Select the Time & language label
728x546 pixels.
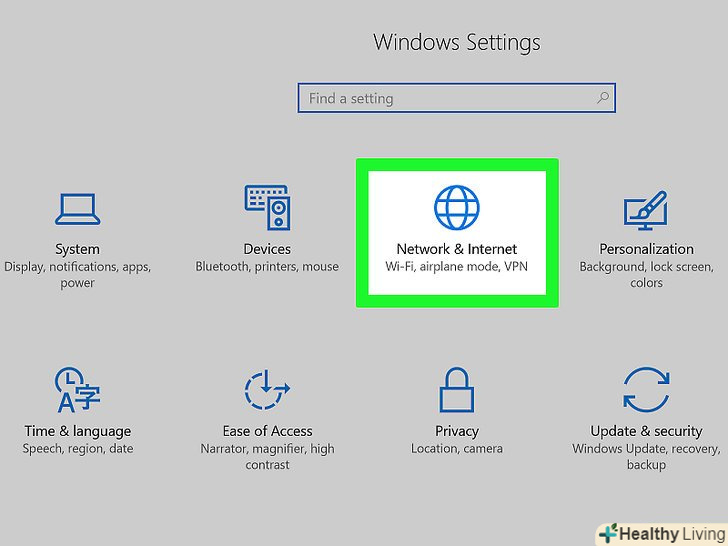coord(78,431)
